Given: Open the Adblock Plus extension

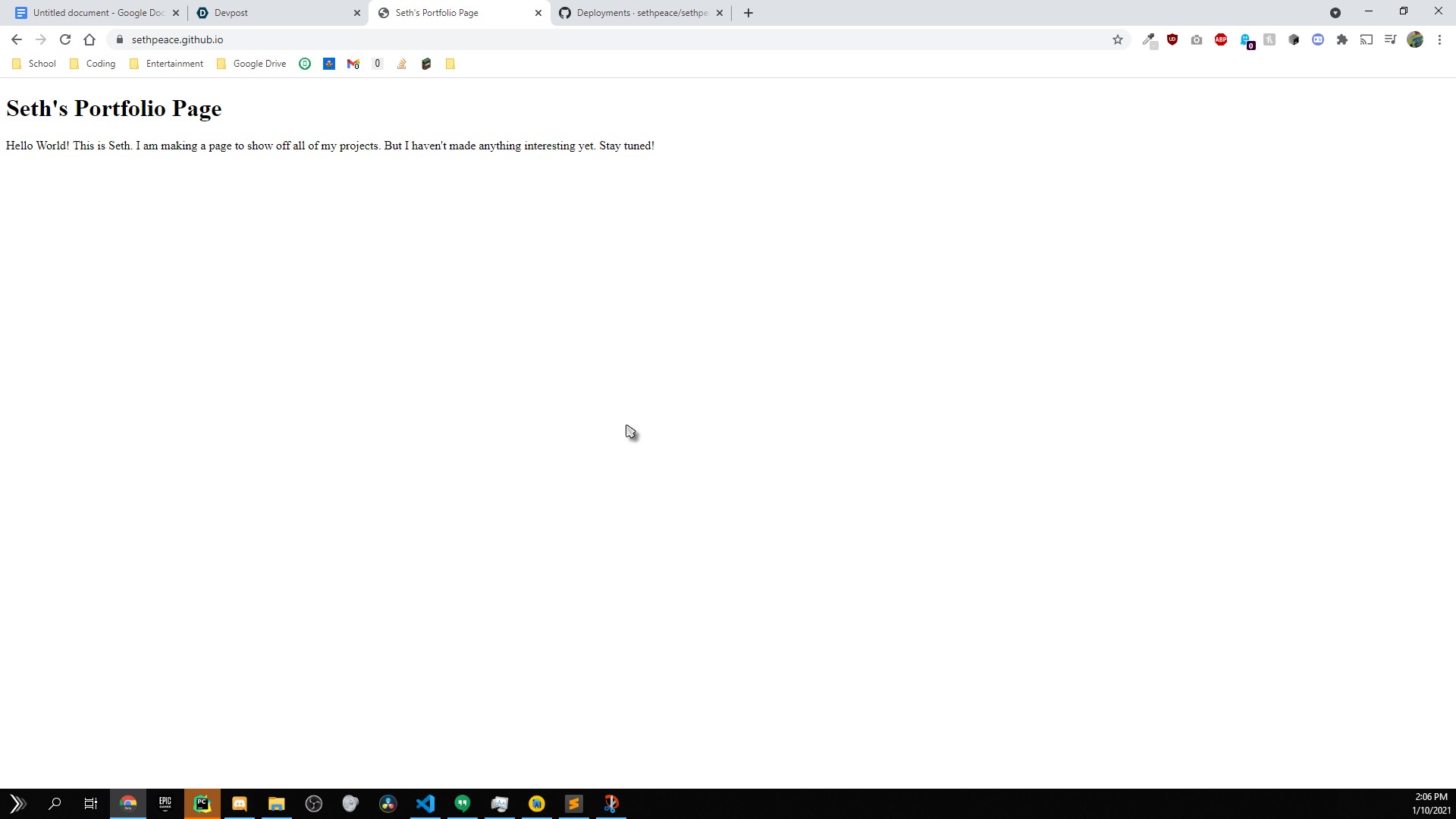Looking at the screenshot, I should 1221,39.
